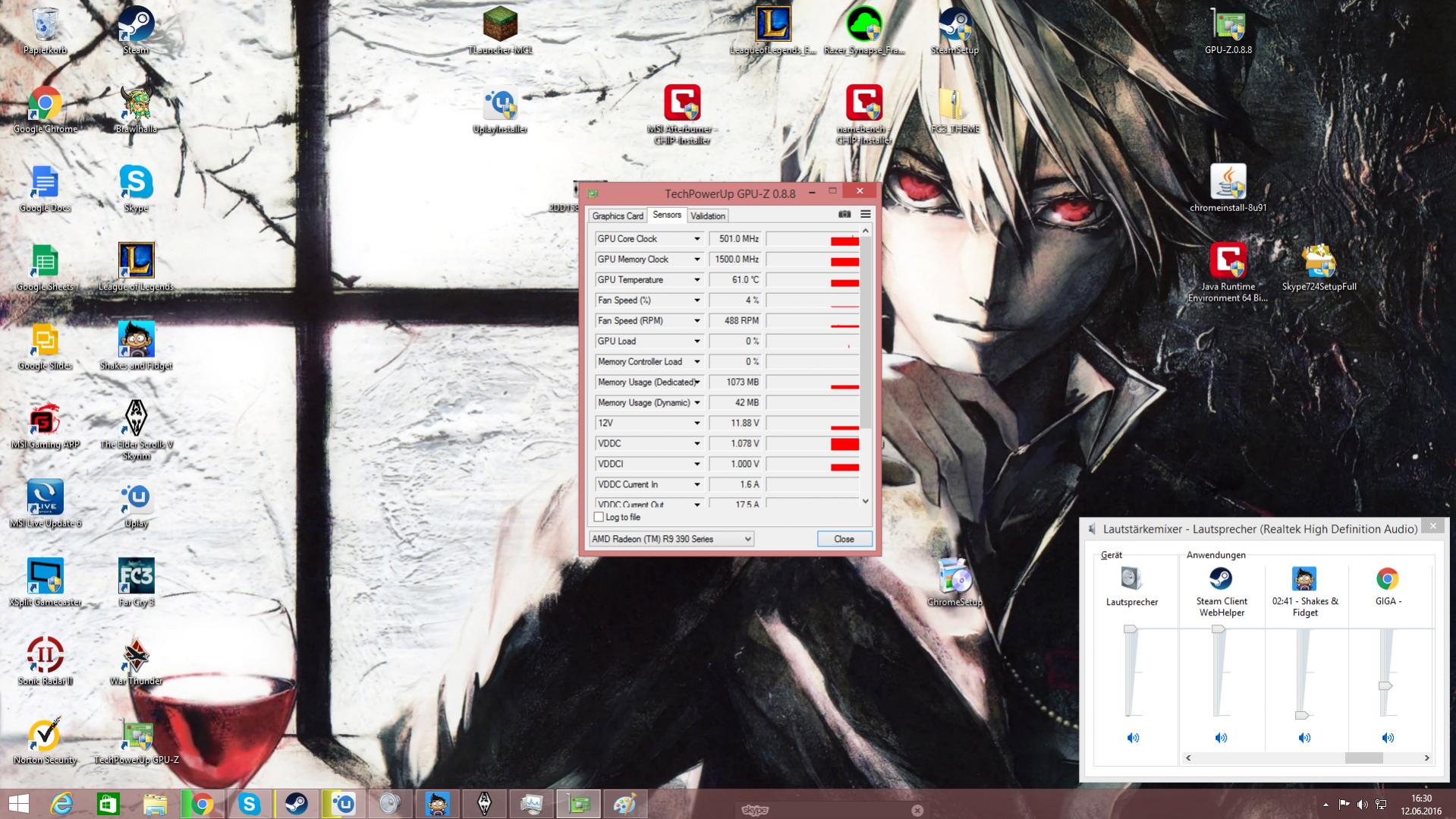Click the volume icon in system tray

click(1362, 805)
